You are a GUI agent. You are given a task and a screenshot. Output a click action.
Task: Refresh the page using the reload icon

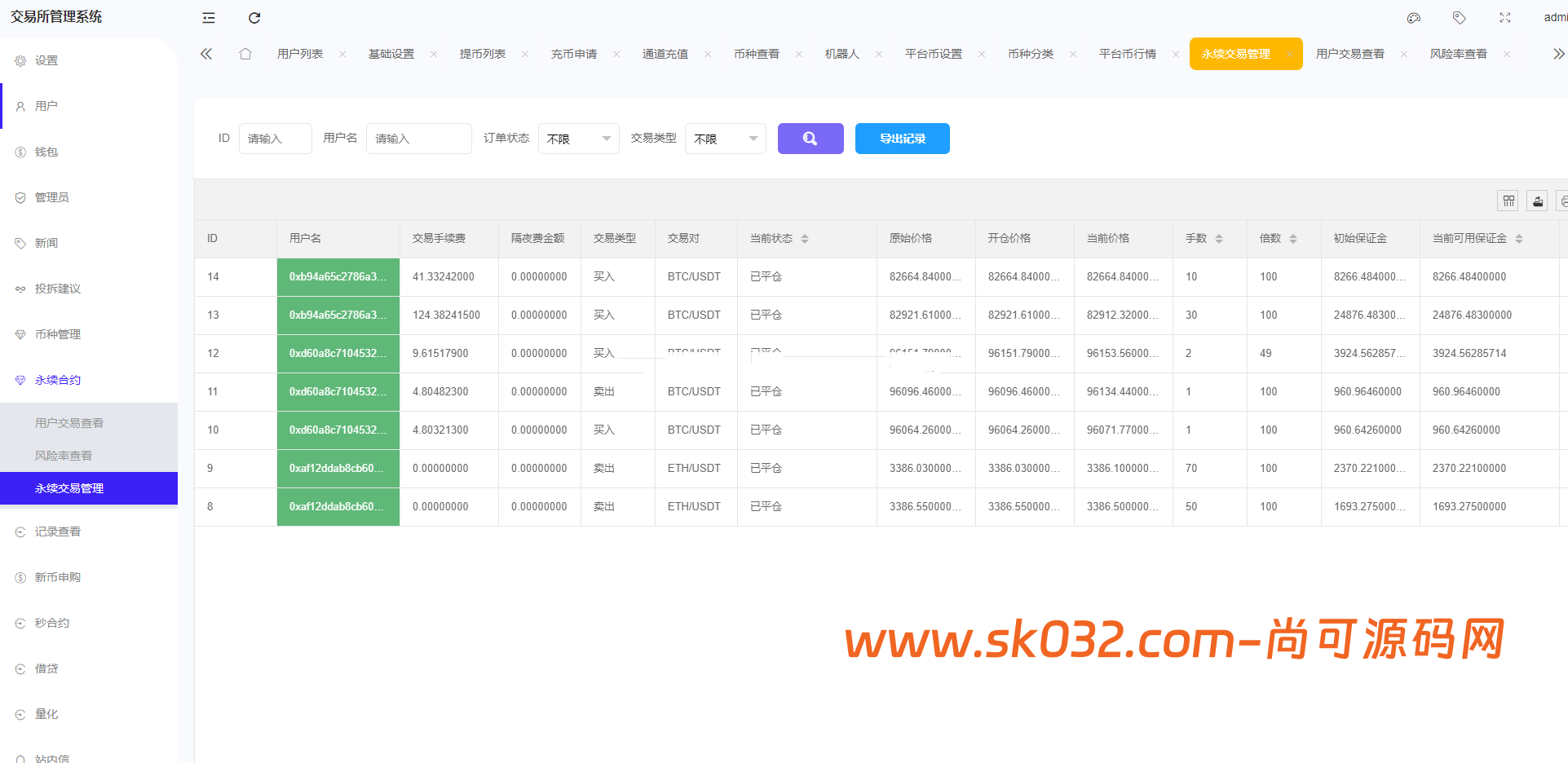pos(254,17)
